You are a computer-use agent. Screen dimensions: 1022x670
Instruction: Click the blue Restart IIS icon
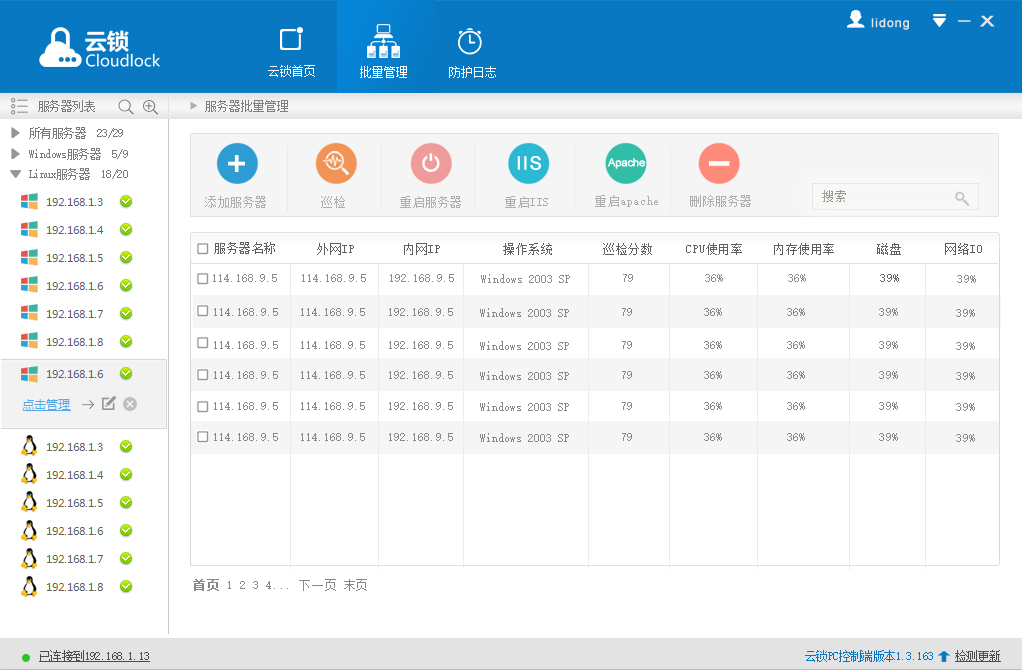point(527,163)
